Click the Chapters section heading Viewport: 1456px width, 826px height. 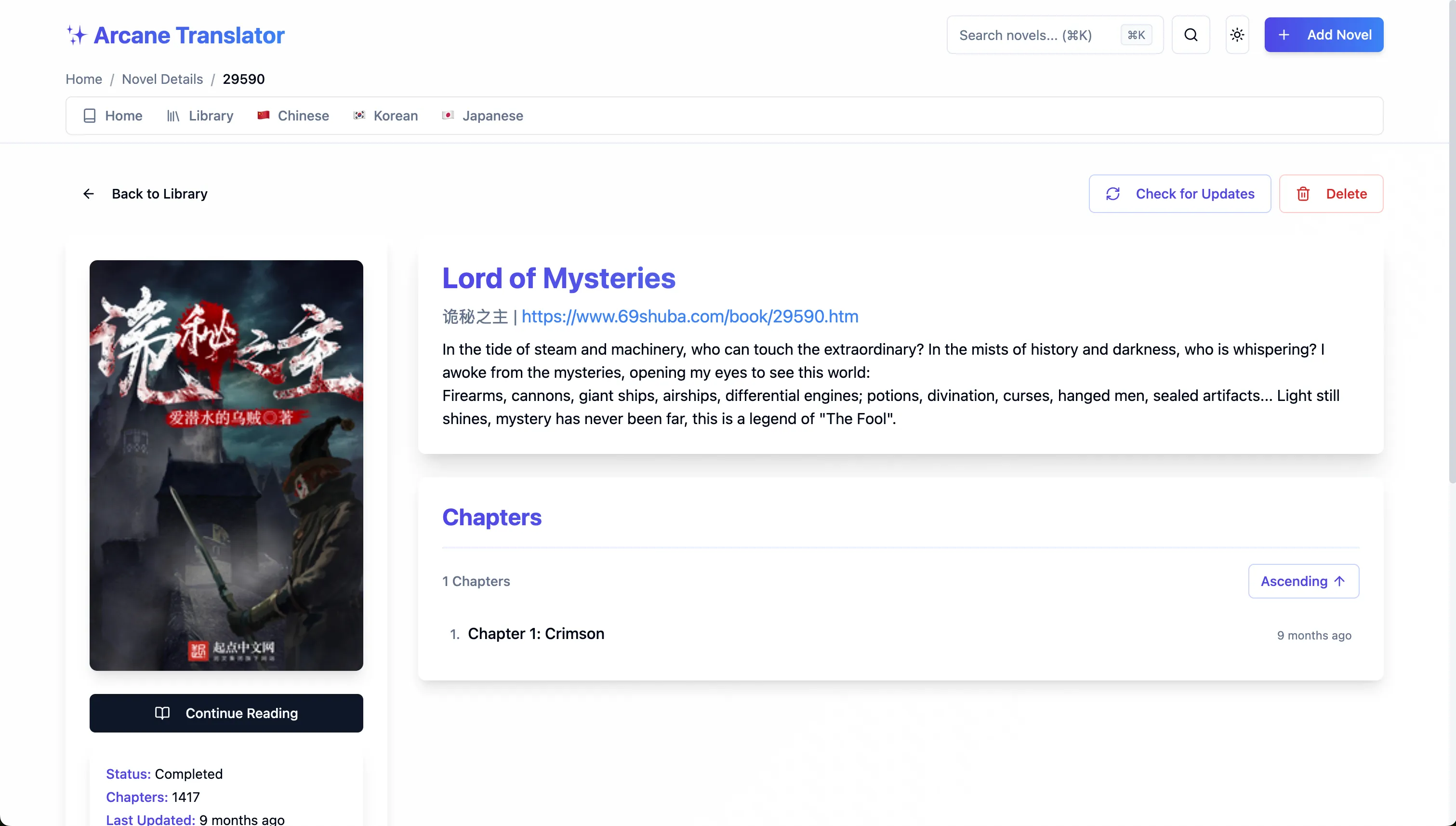coord(492,518)
